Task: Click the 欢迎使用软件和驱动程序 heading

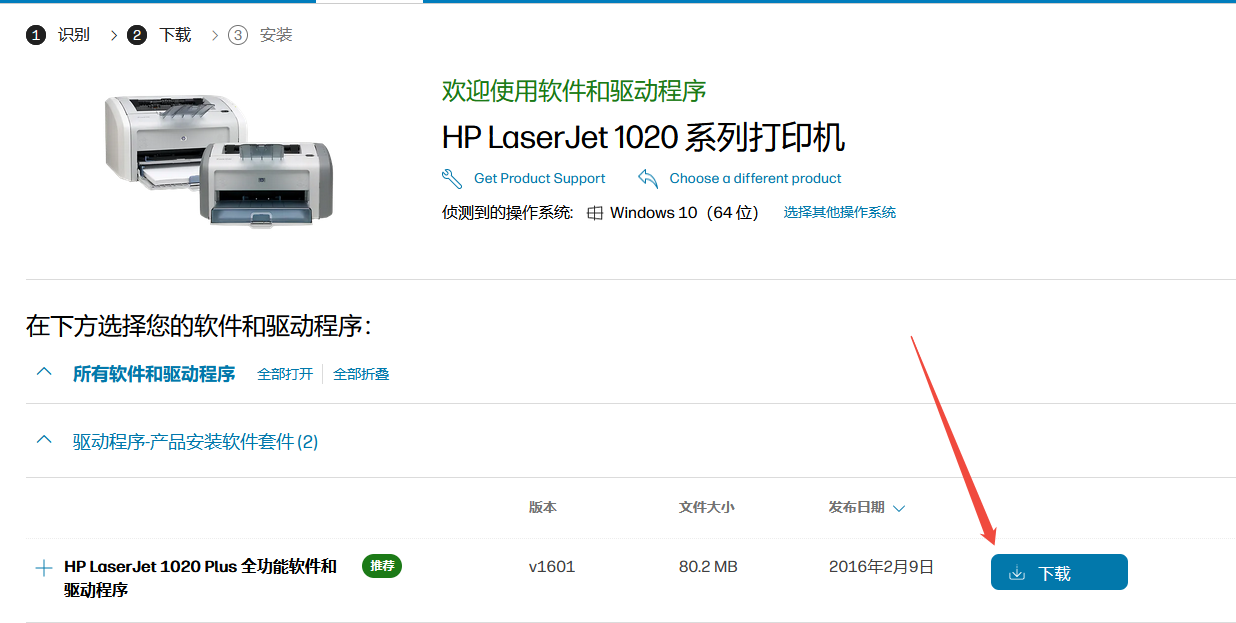Action: pos(574,91)
